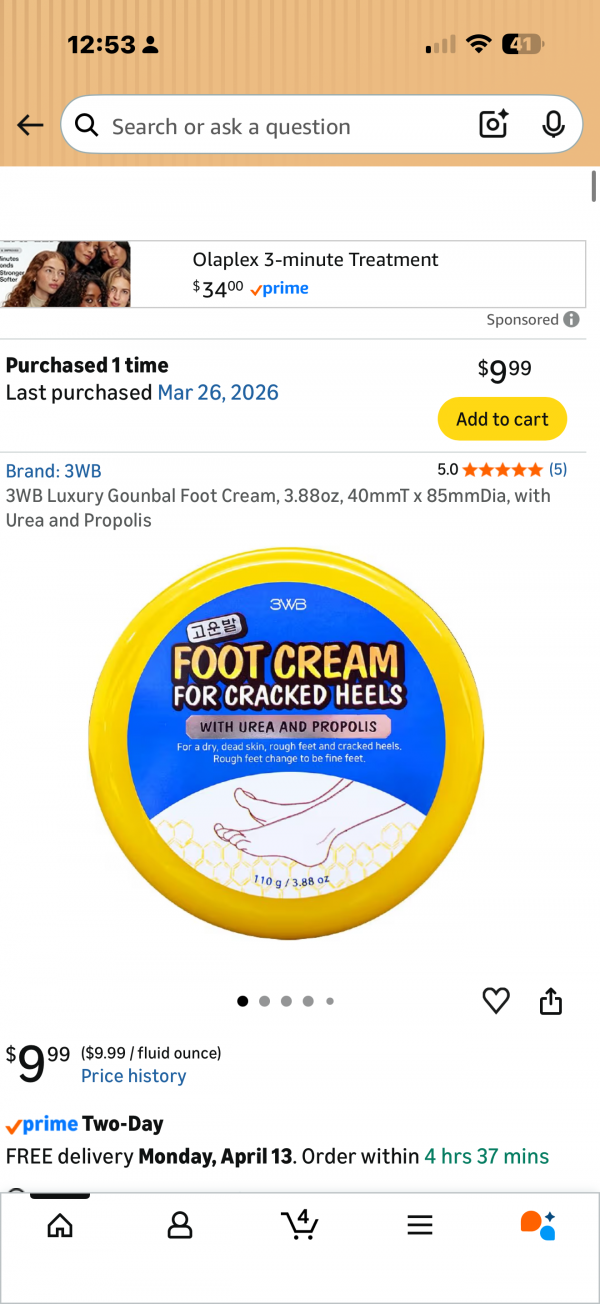Tap the share icon below product image
Image resolution: width=600 pixels, height=1304 pixels.
pyautogui.click(x=551, y=1000)
